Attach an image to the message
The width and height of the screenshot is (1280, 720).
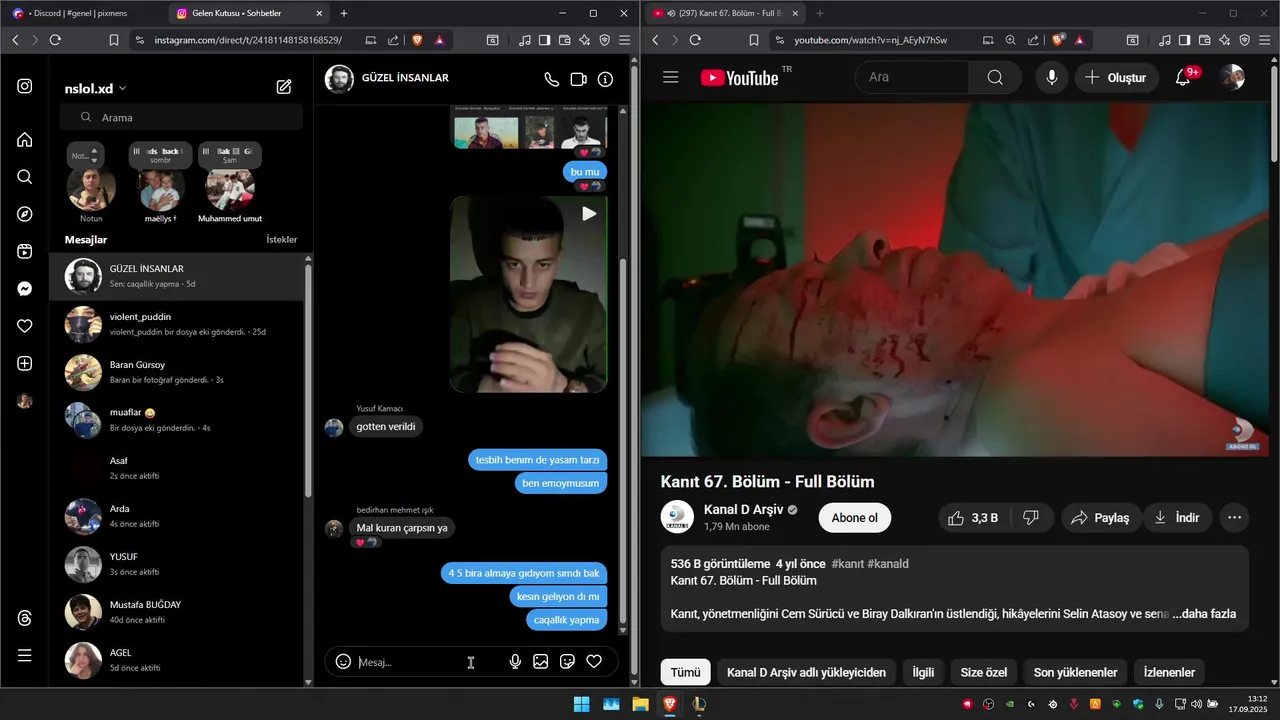tap(541, 662)
